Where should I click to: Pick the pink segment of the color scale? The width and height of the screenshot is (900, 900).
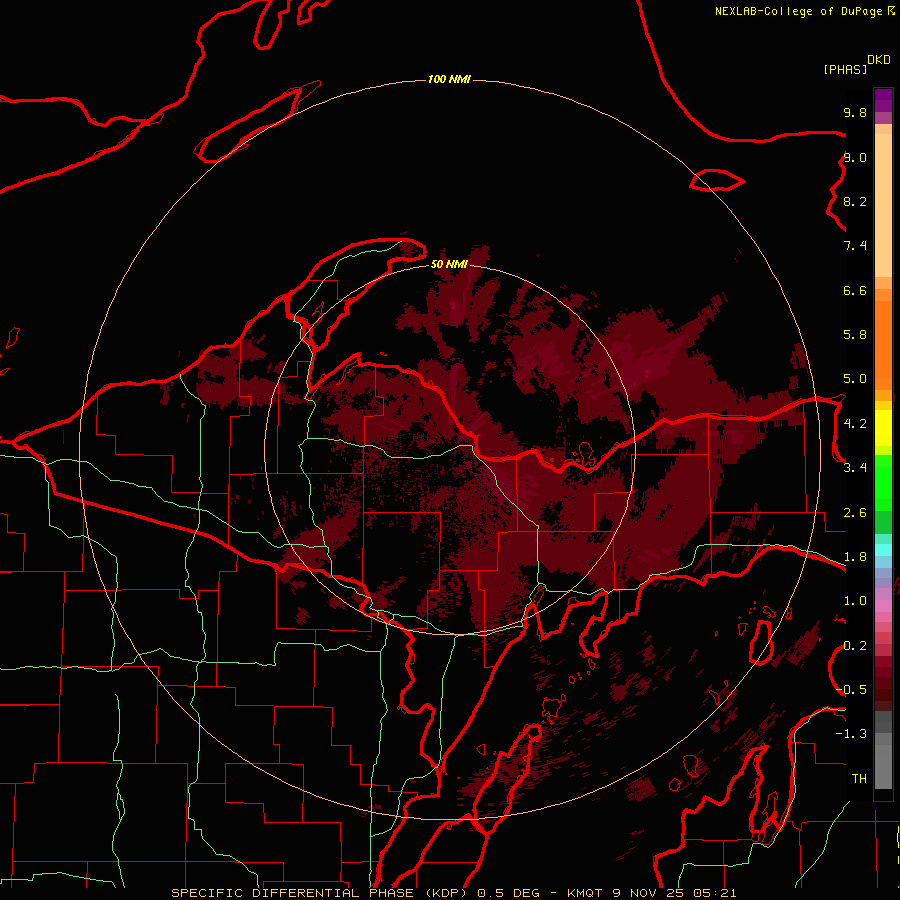tap(883, 606)
